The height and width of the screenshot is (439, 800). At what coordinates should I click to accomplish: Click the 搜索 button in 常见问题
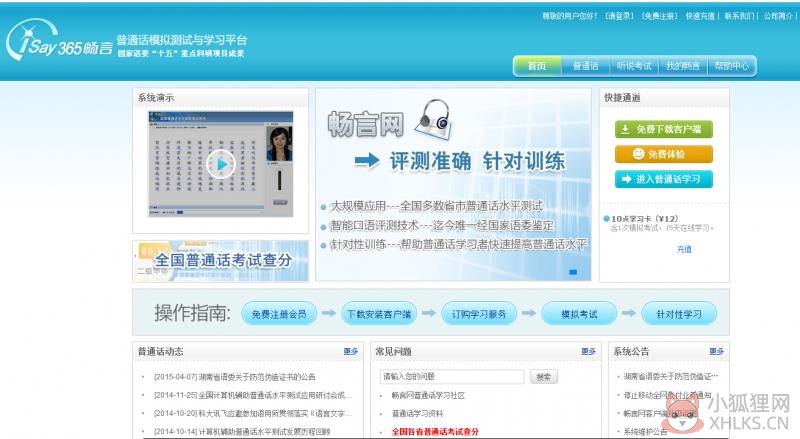pyautogui.click(x=543, y=377)
